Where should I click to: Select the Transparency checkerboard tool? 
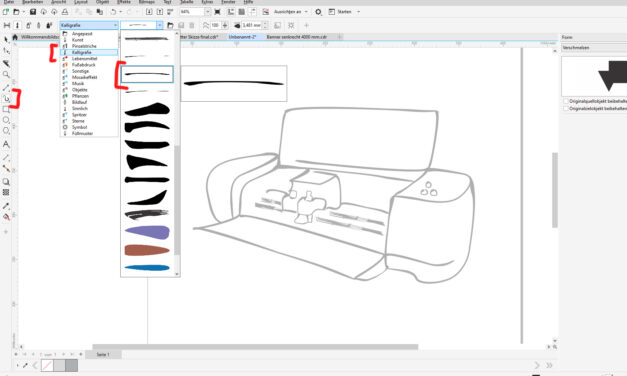click(x=6, y=192)
